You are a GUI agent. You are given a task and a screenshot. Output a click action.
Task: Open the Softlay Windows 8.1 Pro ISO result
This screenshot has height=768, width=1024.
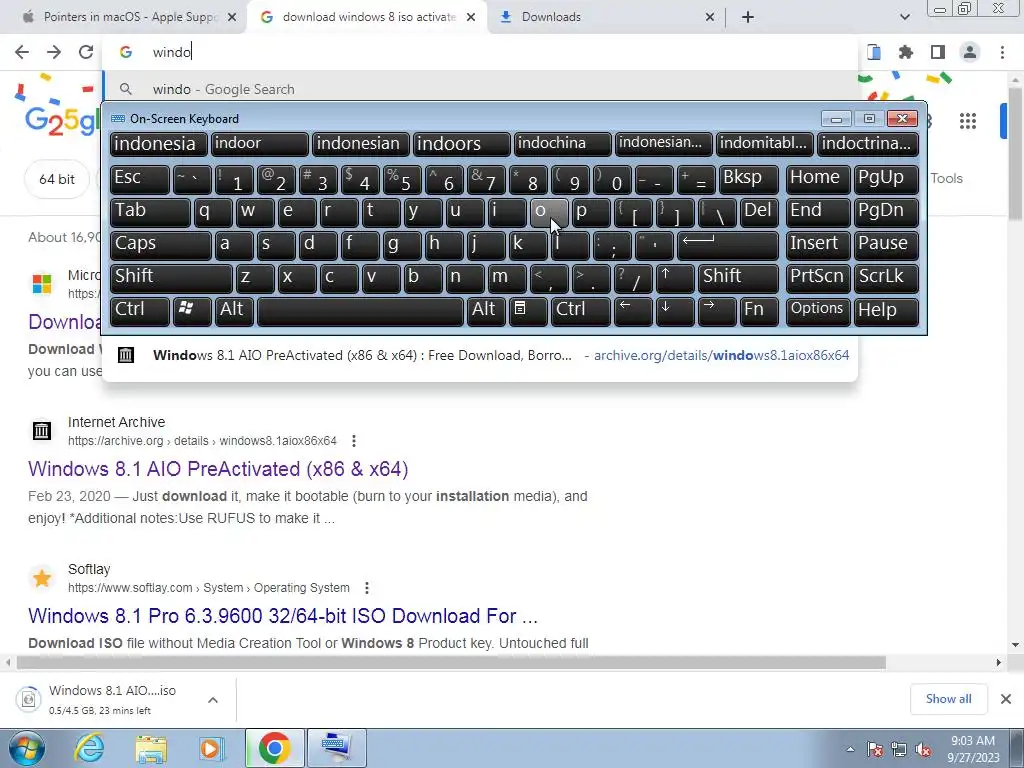tap(283, 616)
